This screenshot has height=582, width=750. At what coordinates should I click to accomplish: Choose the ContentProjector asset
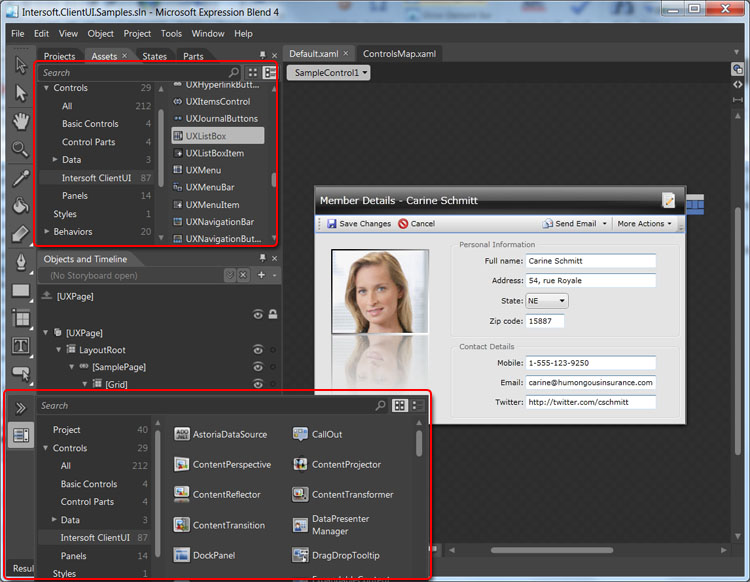[x=337, y=464]
